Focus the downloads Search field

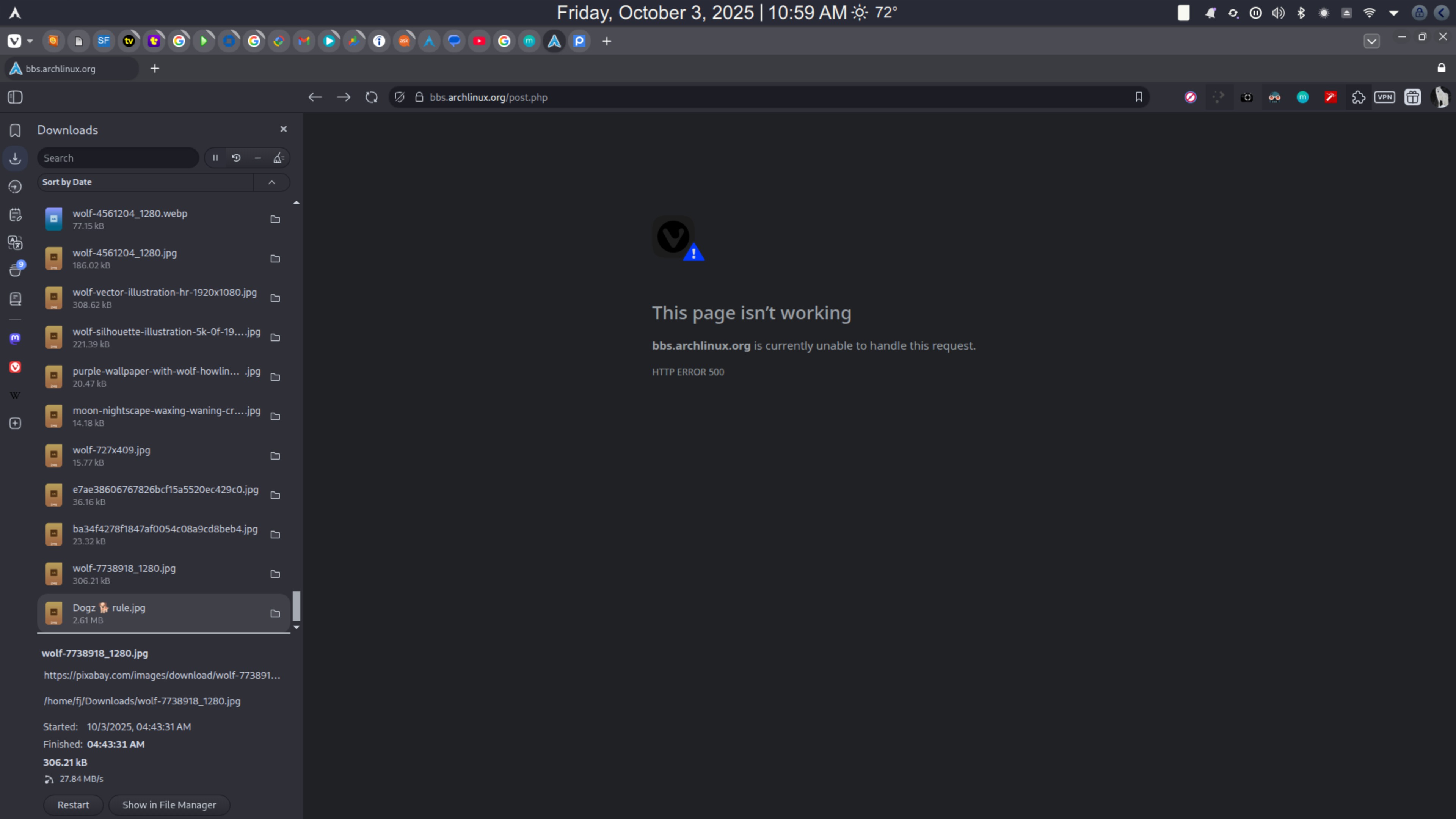118,158
